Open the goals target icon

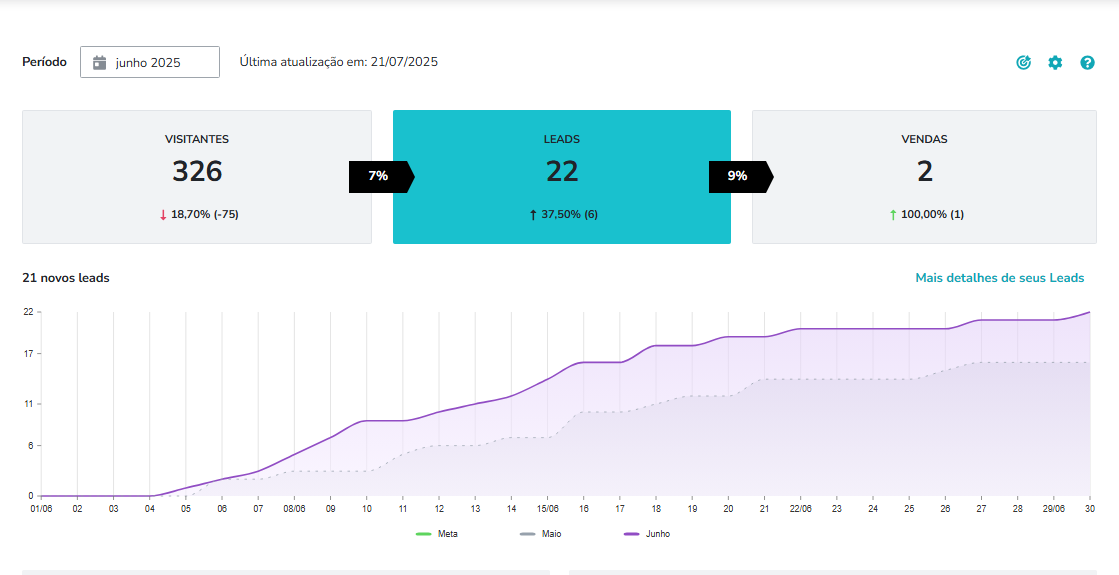[1023, 63]
